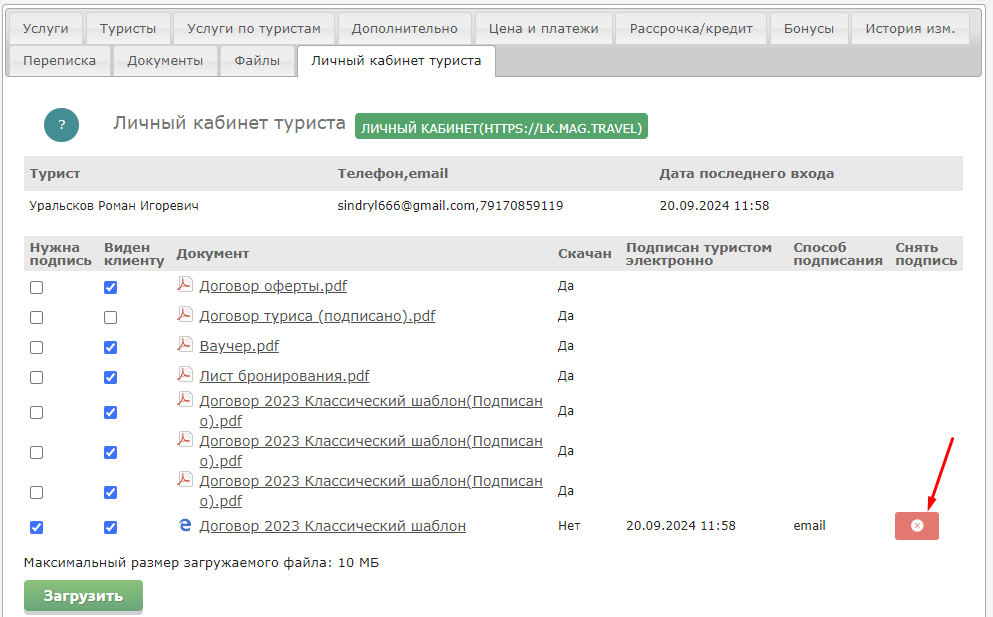Enable 'Нужна подпись' for Лист бронирования.pdf

click(37, 378)
